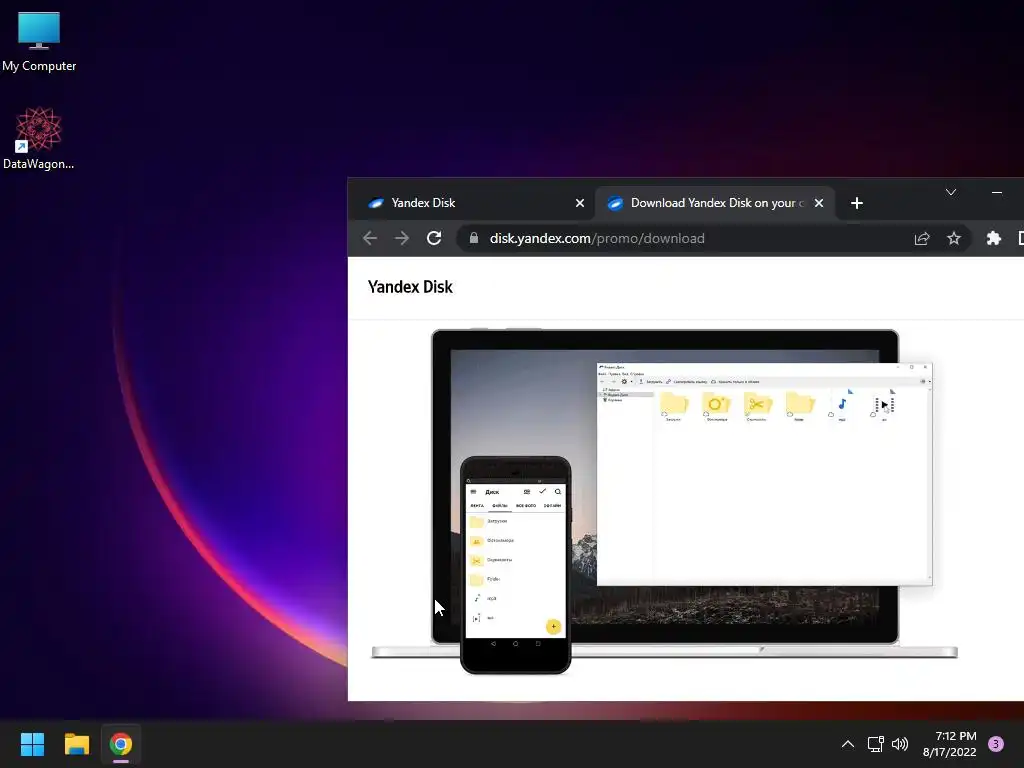
Task: Open the DataWagon desktop shortcut
Action: [39, 138]
